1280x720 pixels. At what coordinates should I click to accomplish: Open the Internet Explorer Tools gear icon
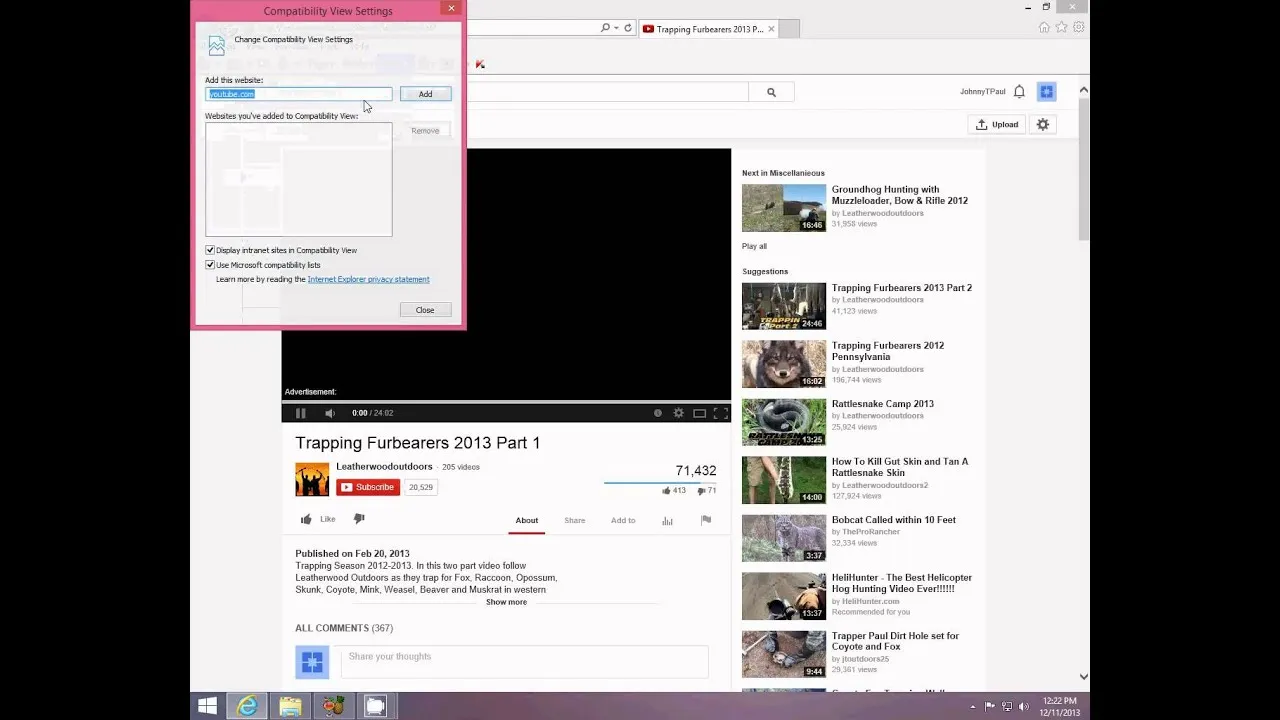point(1079,28)
